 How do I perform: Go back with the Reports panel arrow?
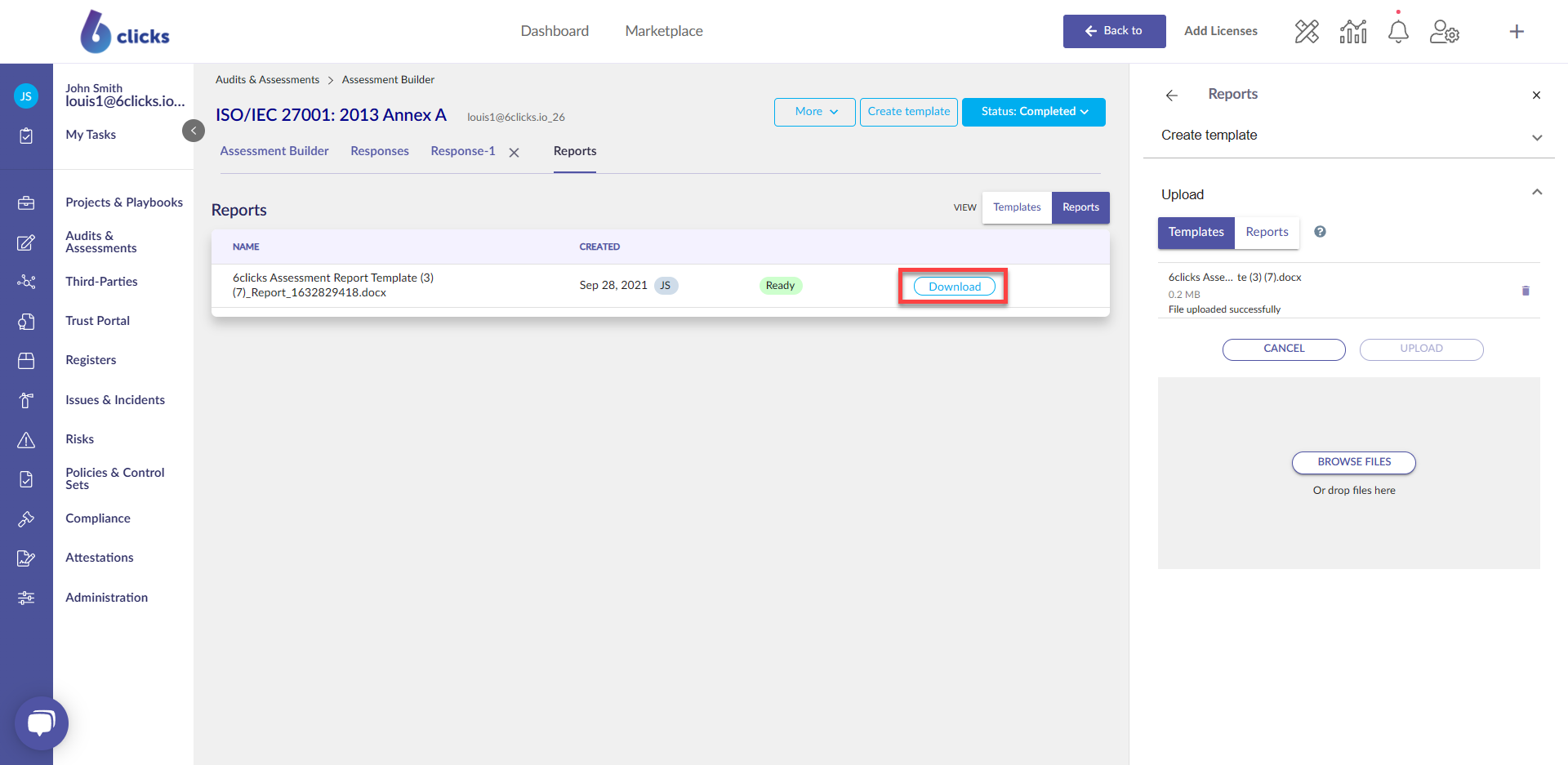pyautogui.click(x=1172, y=96)
